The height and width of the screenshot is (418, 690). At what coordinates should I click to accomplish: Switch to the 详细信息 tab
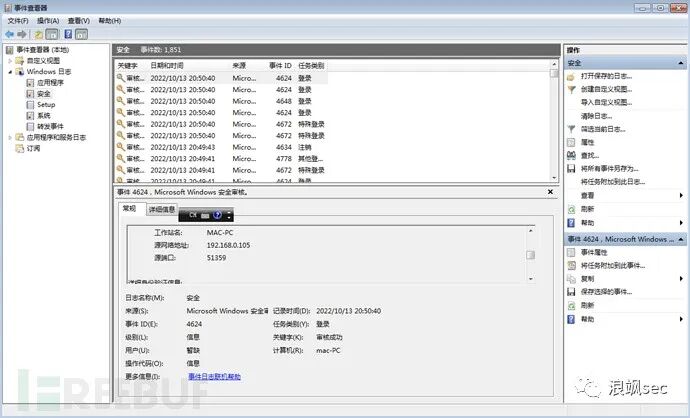click(x=162, y=209)
